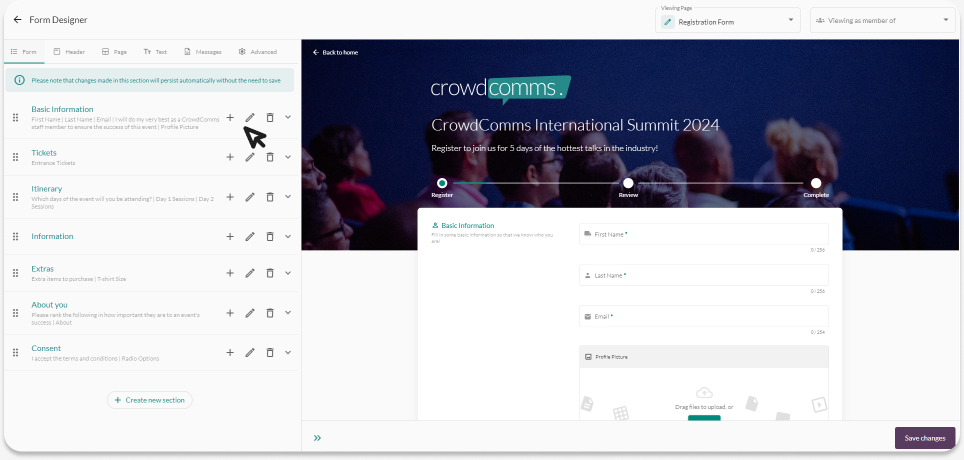Delete the Information section
This screenshot has width=964, height=460.
pyautogui.click(x=270, y=237)
